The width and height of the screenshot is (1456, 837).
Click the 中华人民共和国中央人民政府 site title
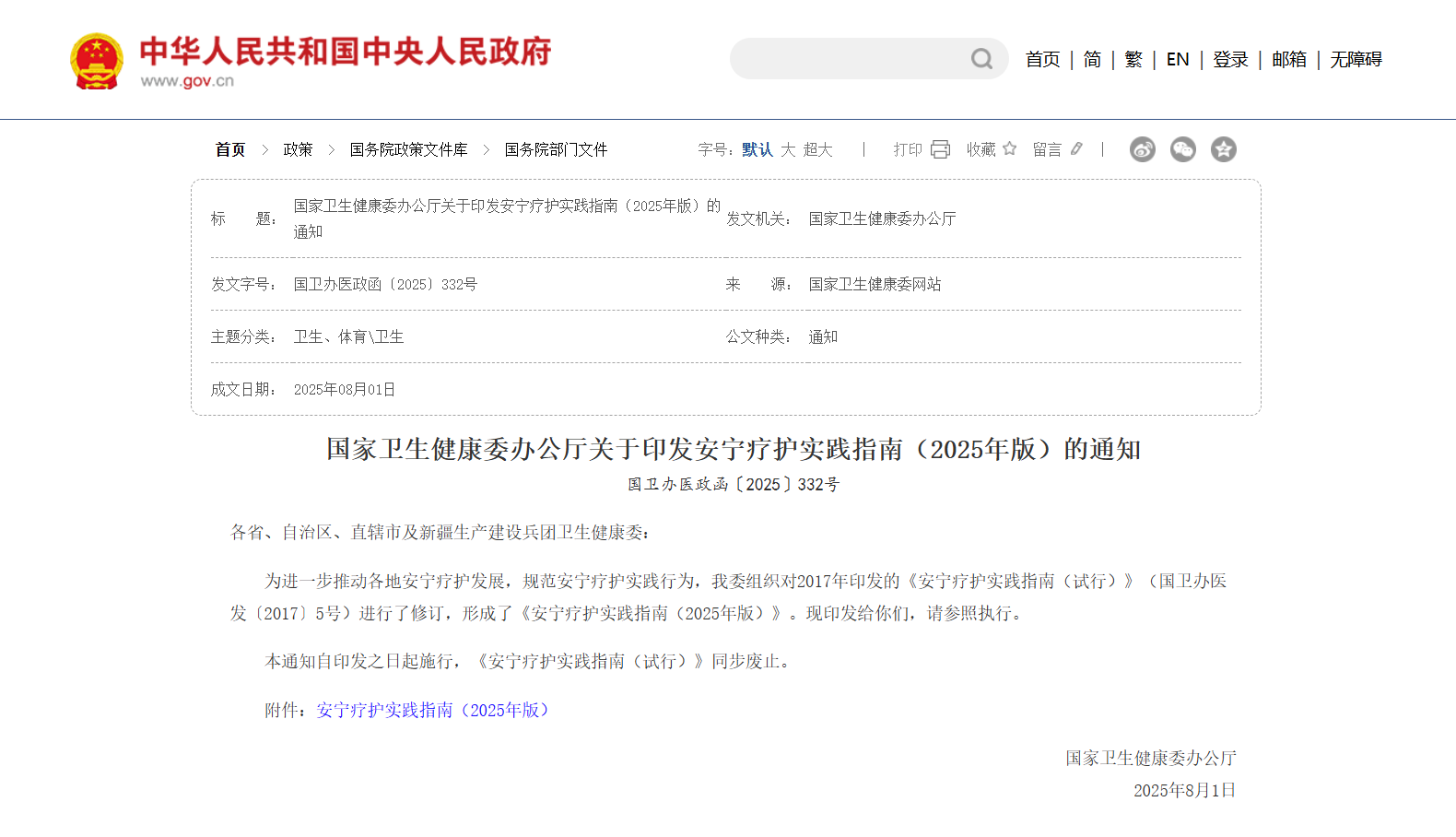click(x=346, y=52)
